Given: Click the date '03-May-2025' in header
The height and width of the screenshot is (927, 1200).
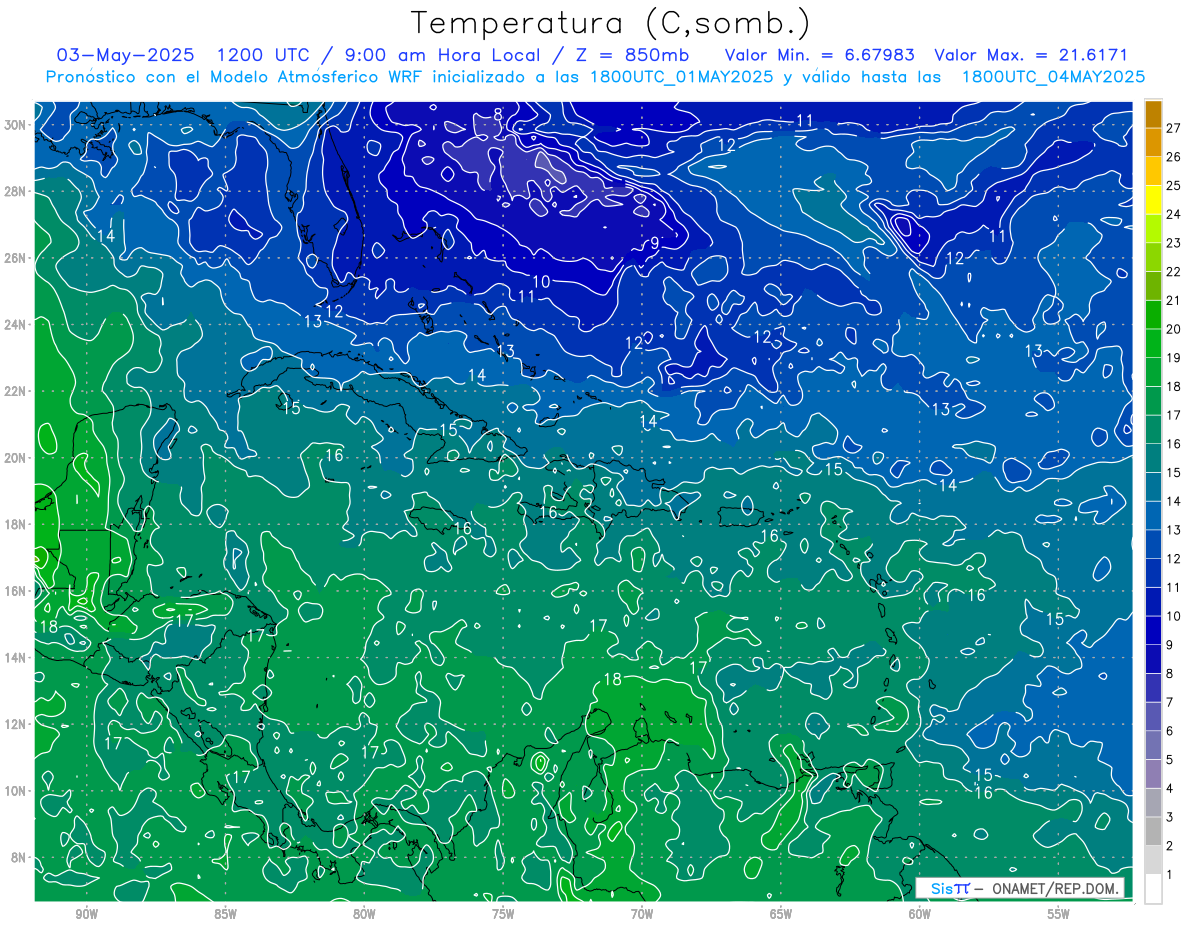Looking at the screenshot, I should [x=126, y=55].
